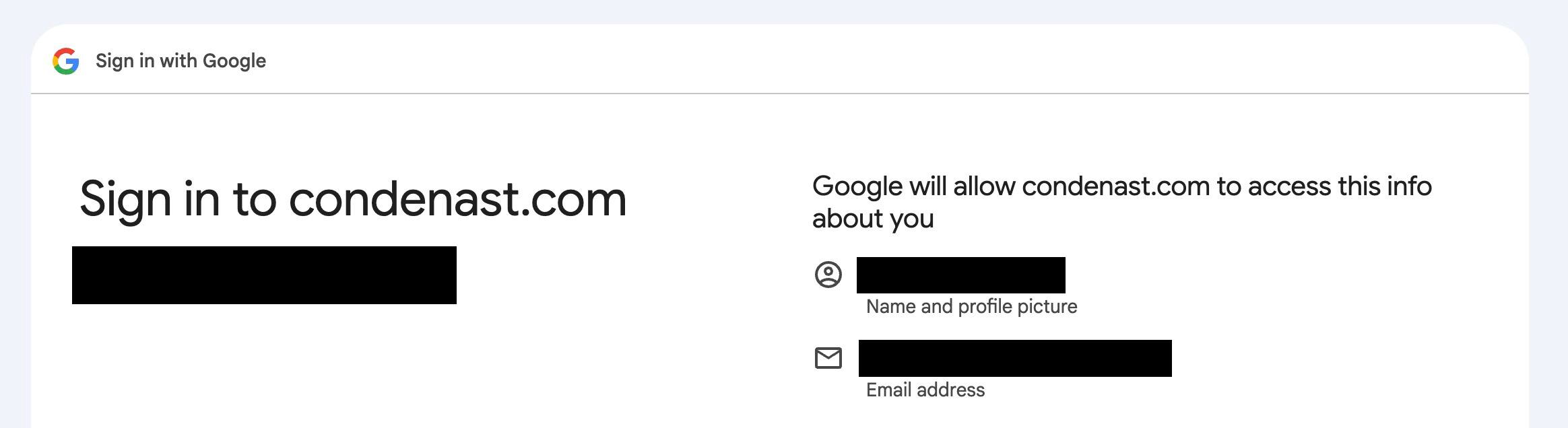The image size is (1568, 428).
Task: Click the profile circle icon
Action: 828,275
